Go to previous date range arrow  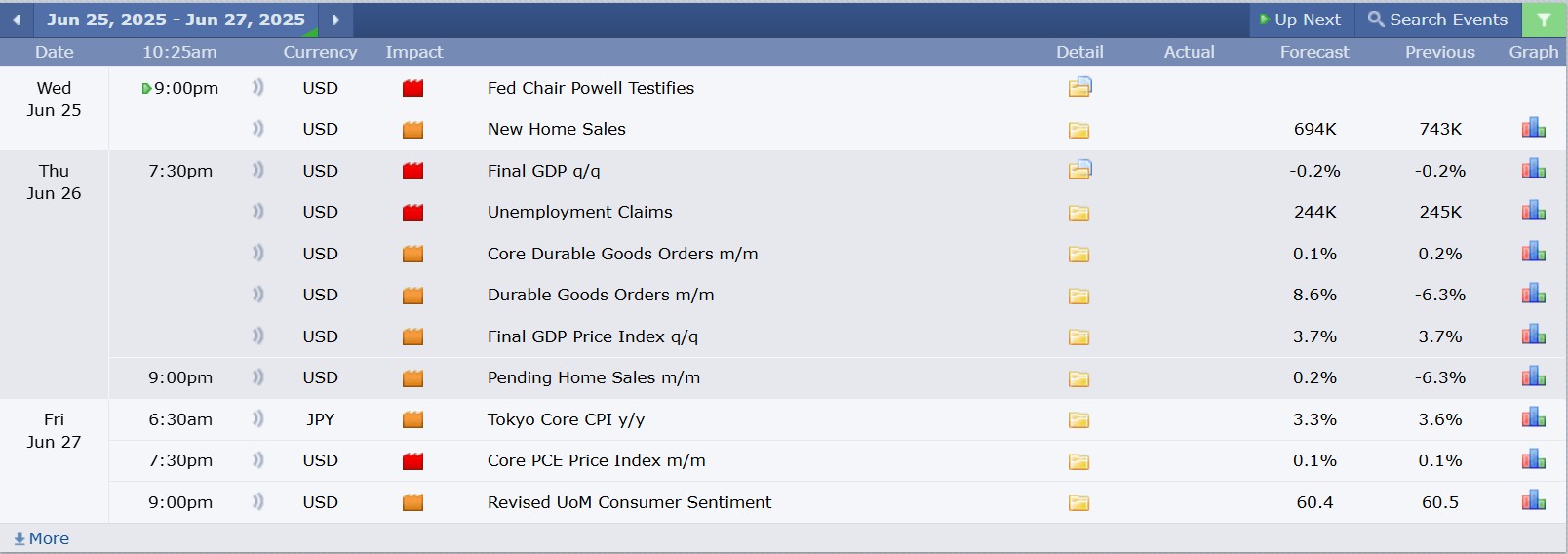[17, 20]
